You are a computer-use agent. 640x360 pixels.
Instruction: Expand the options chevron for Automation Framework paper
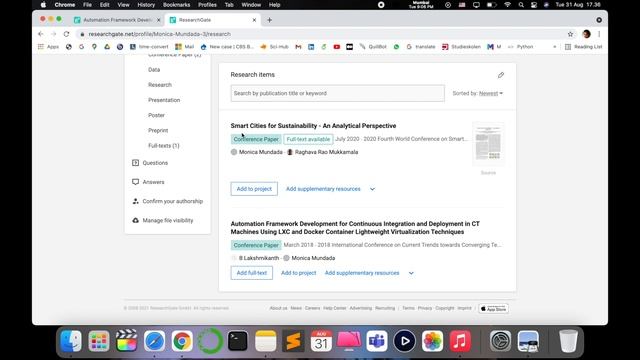point(411,273)
